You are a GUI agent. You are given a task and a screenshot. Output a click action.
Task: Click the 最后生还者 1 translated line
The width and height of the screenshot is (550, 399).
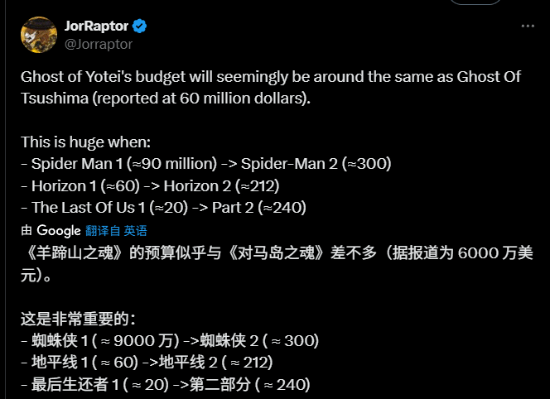click(x=166, y=385)
